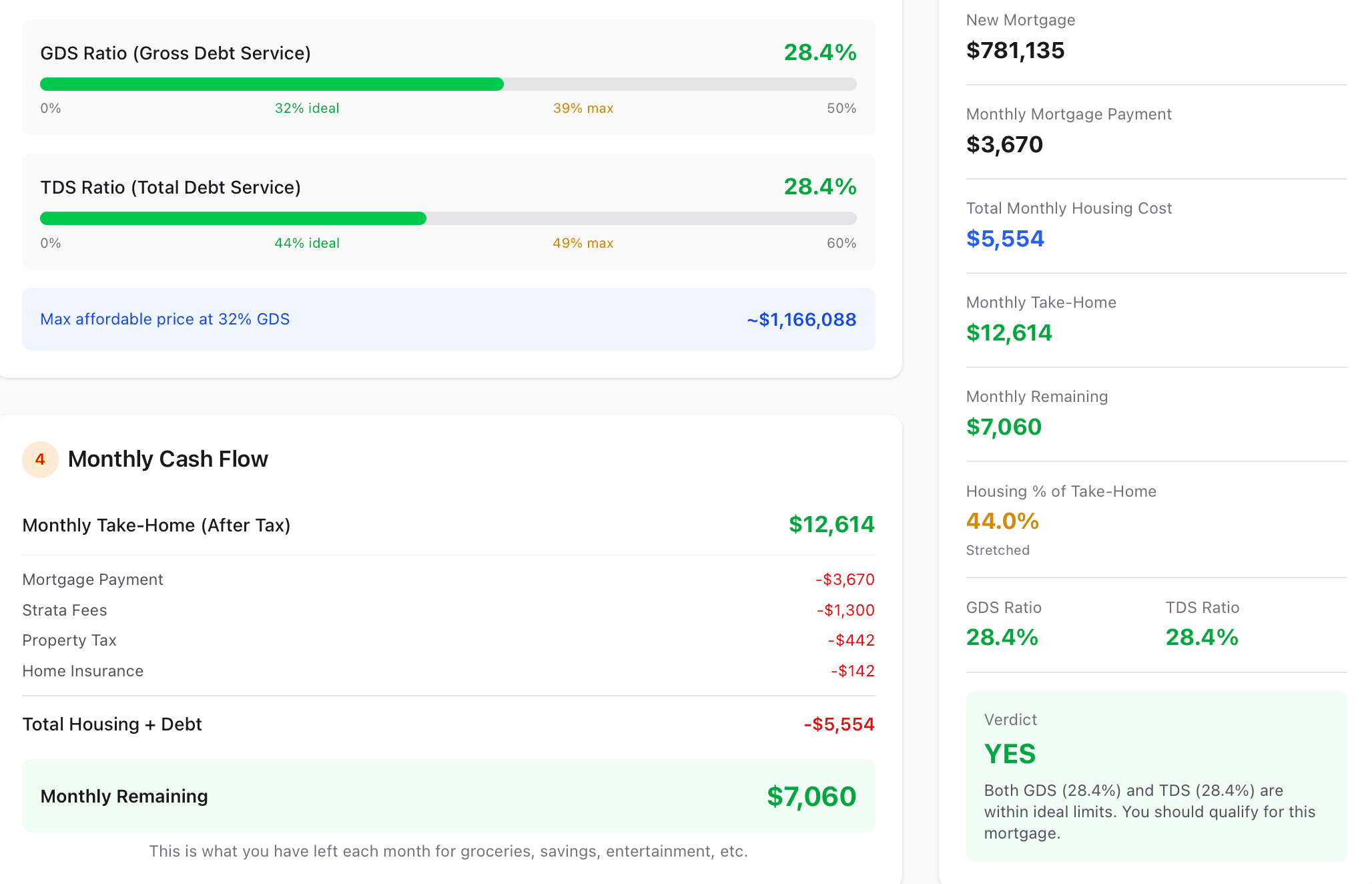The width and height of the screenshot is (1372, 884).
Task: Click the GDS Ratio 28.4% in the sidebar
Action: click(x=1002, y=638)
